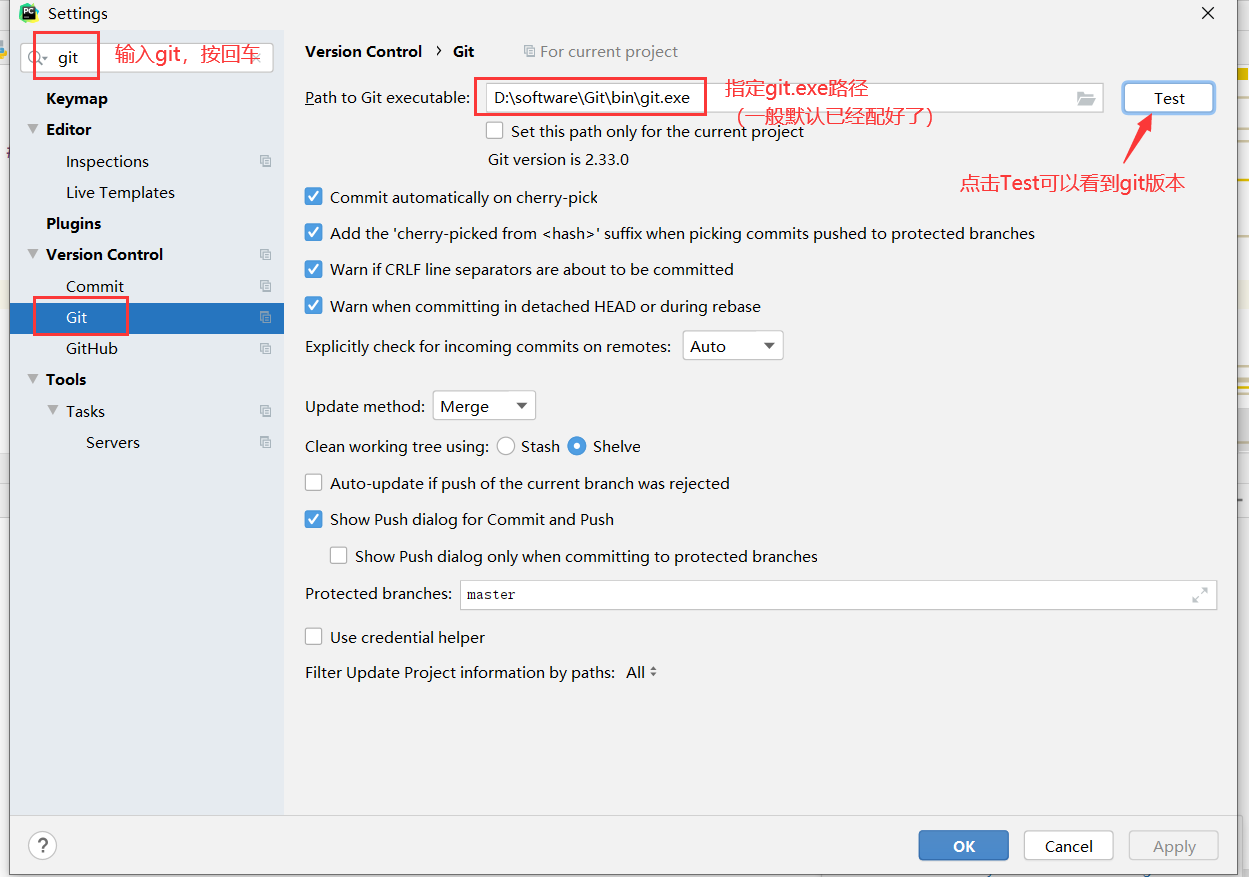
Task: Click the Apply button
Action: pyautogui.click(x=1174, y=846)
